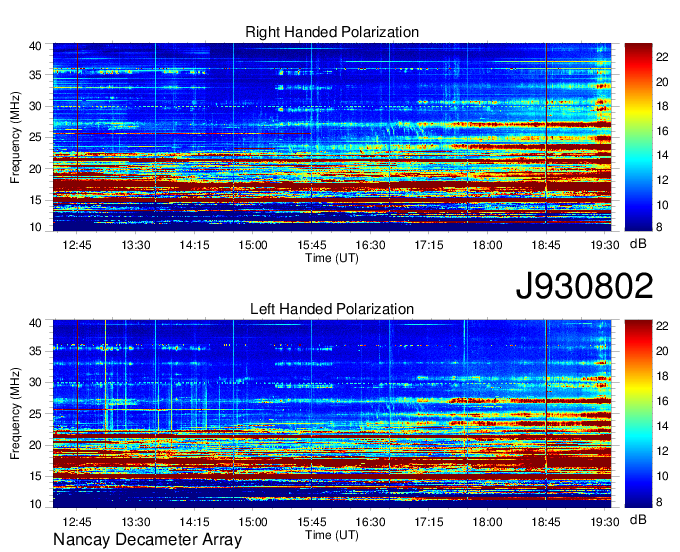Click the 22 value on top colorbar
This screenshot has width=680, height=552.
pos(662,57)
